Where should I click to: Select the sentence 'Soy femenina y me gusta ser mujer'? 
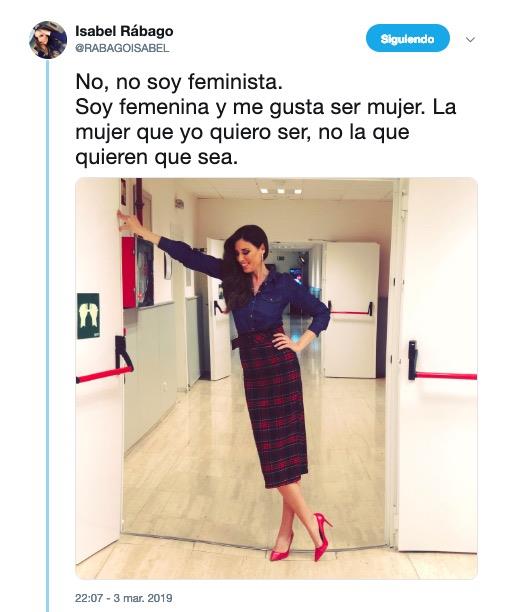point(250,108)
